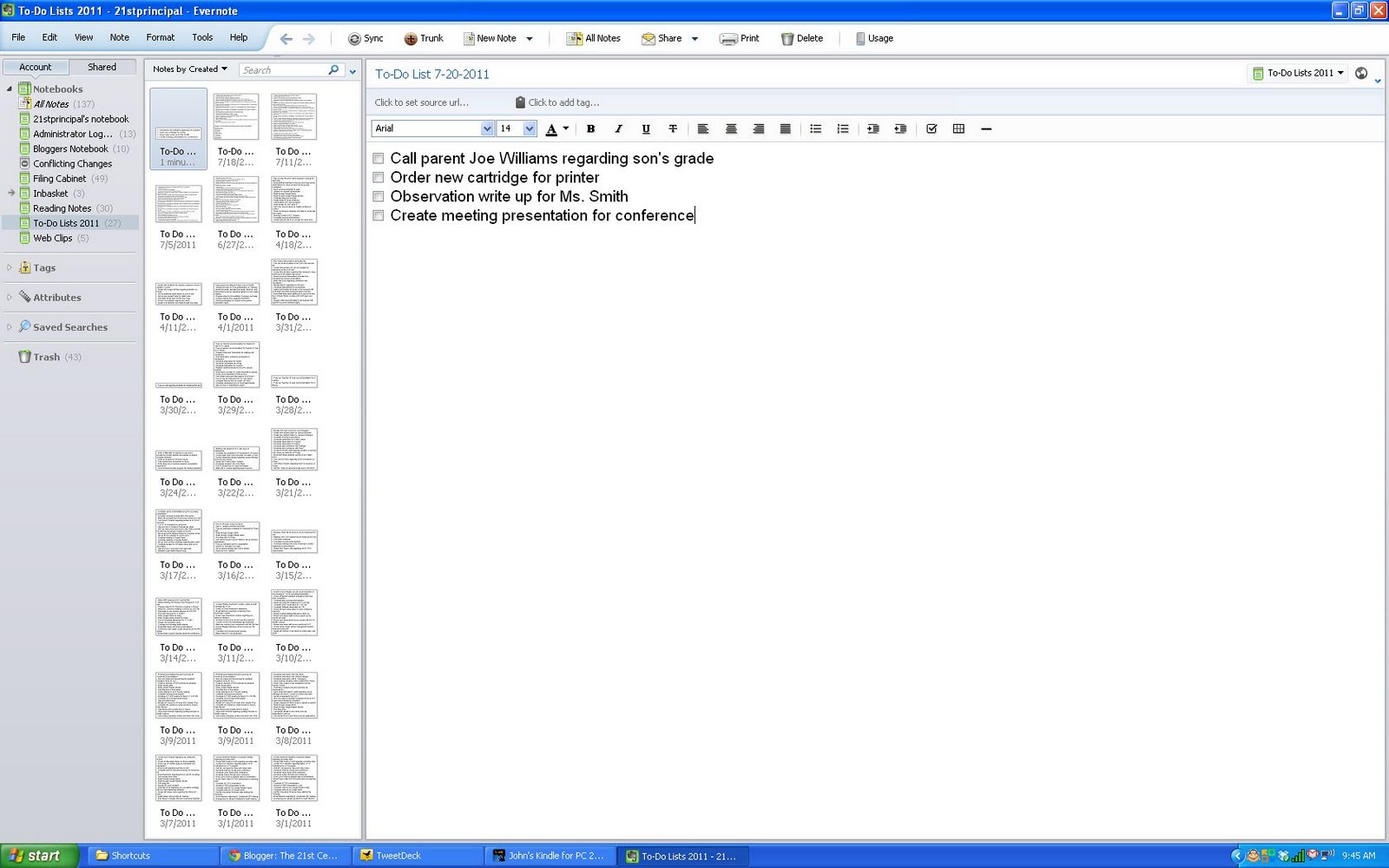Go forward with the right arrow
Viewport: 1389px width, 868px height.
pyautogui.click(x=309, y=38)
